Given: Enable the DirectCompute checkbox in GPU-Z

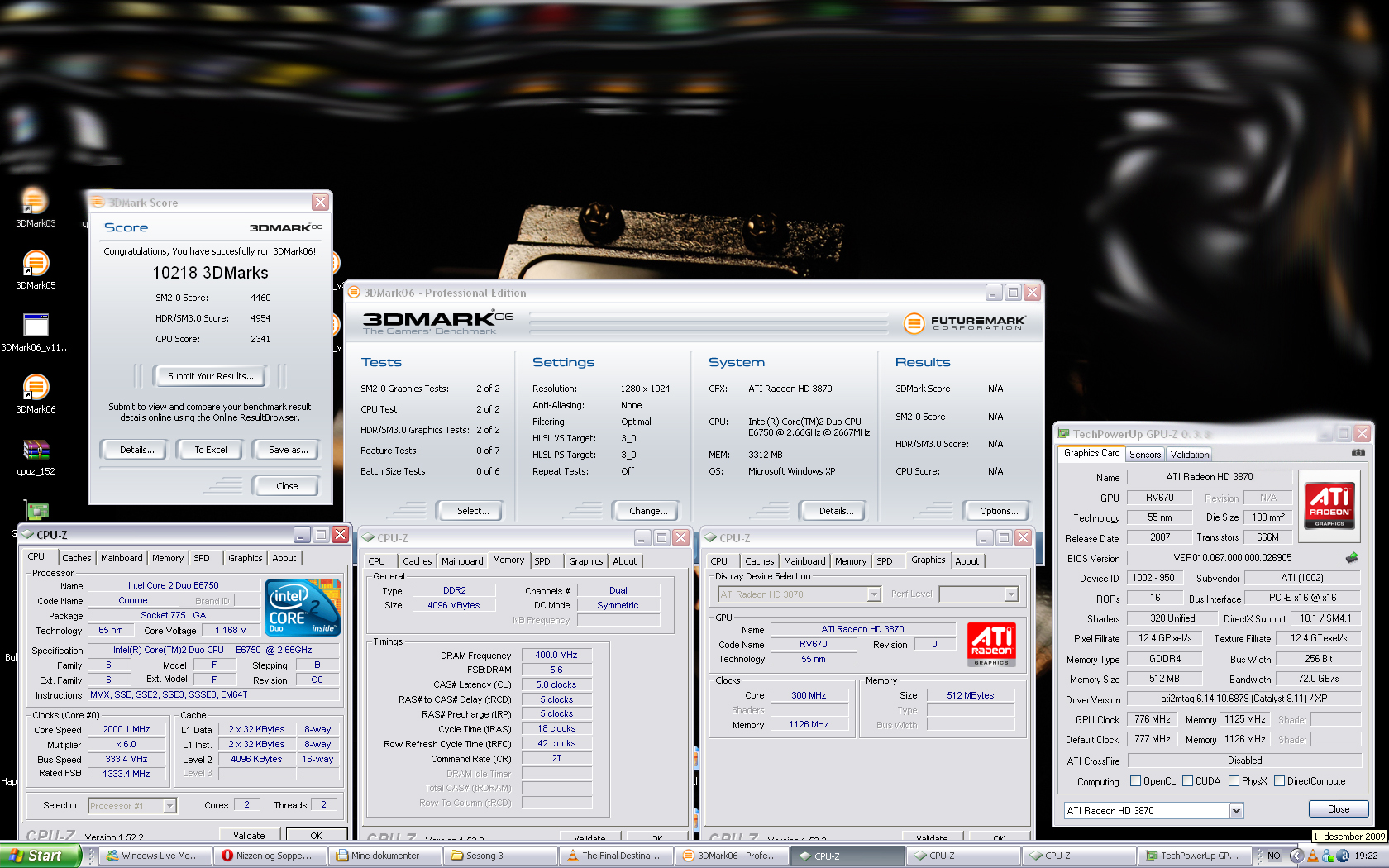Looking at the screenshot, I should tap(1279, 781).
